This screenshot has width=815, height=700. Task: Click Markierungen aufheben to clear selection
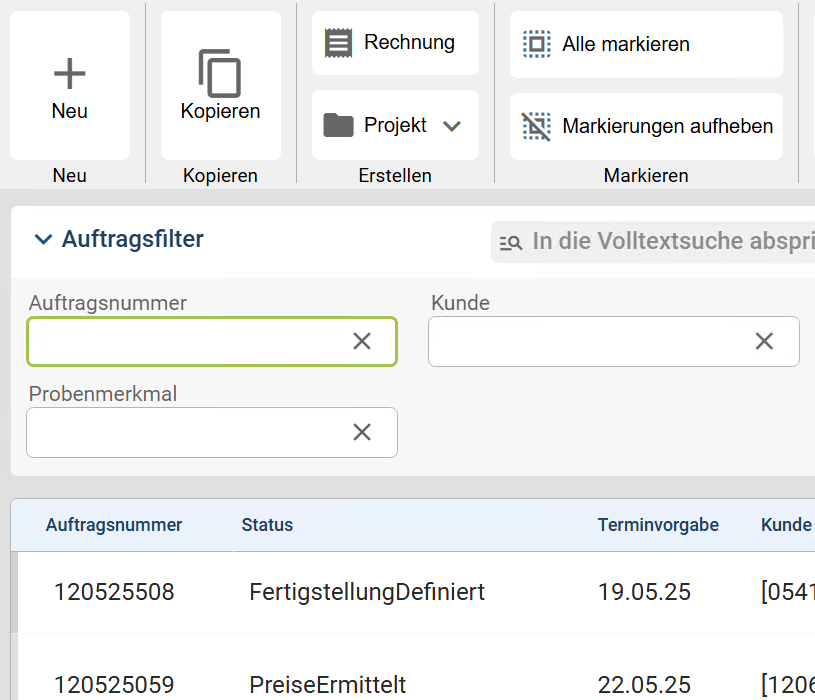point(645,126)
